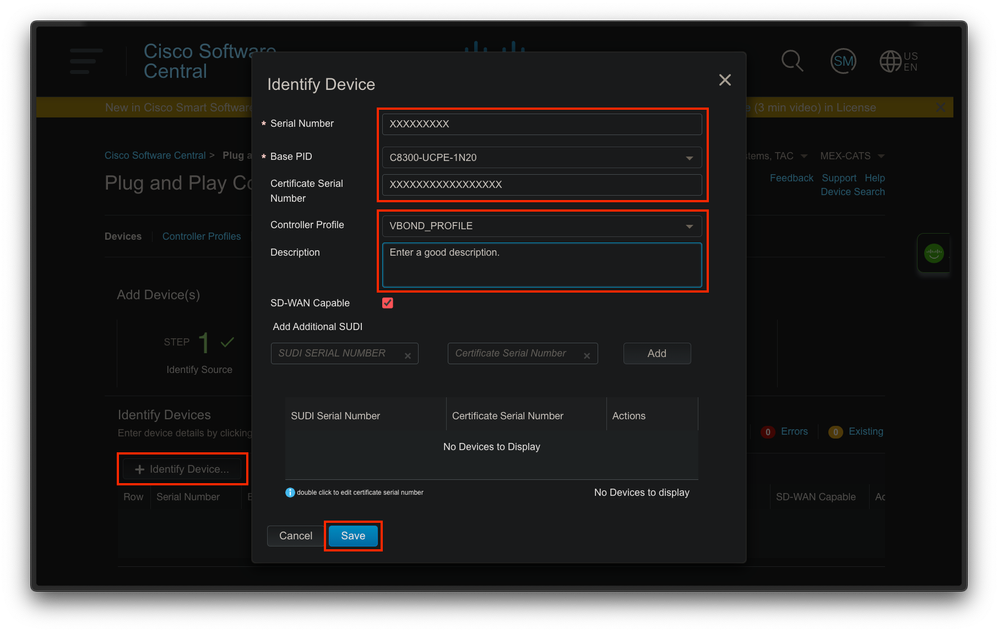This screenshot has width=998, height=632.
Task: Open the hamburger menu in header
Action: click(x=86, y=61)
